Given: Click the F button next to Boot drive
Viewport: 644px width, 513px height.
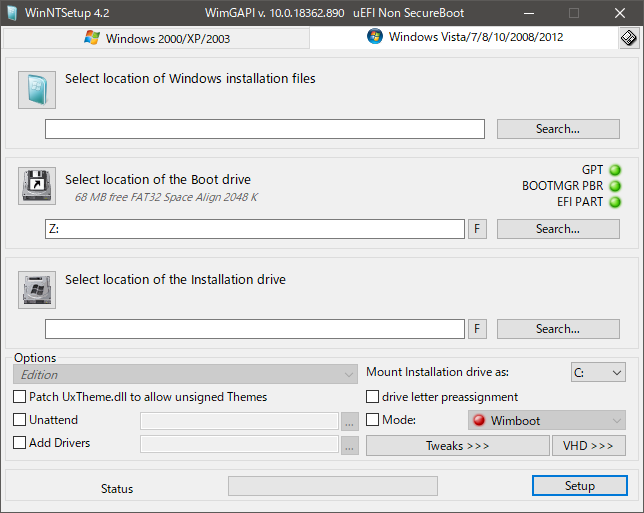Looking at the screenshot, I should click(477, 229).
